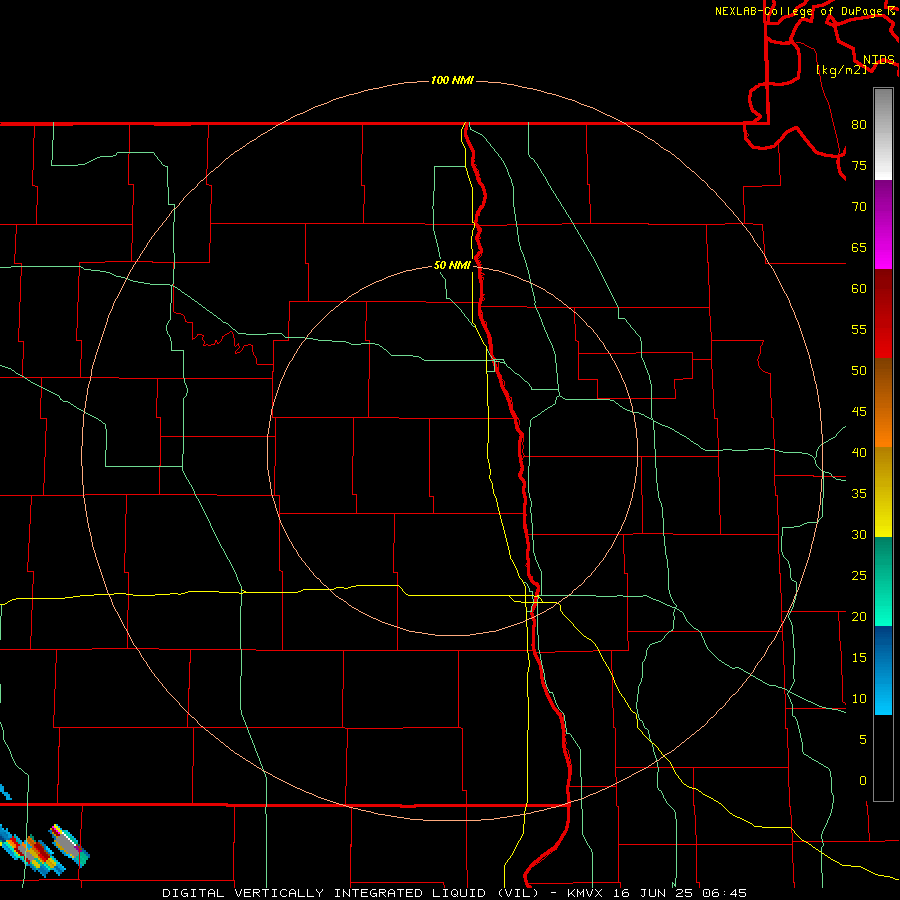Image resolution: width=900 pixels, height=900 pixels.
Task: Click the 75 value on the color scale
Action: 859,165
